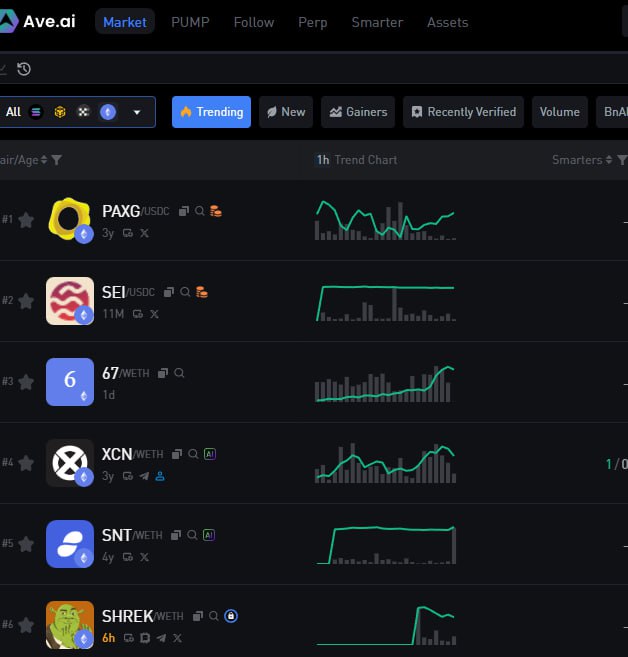Sort by Smarters column arrows

click(609, 160)
